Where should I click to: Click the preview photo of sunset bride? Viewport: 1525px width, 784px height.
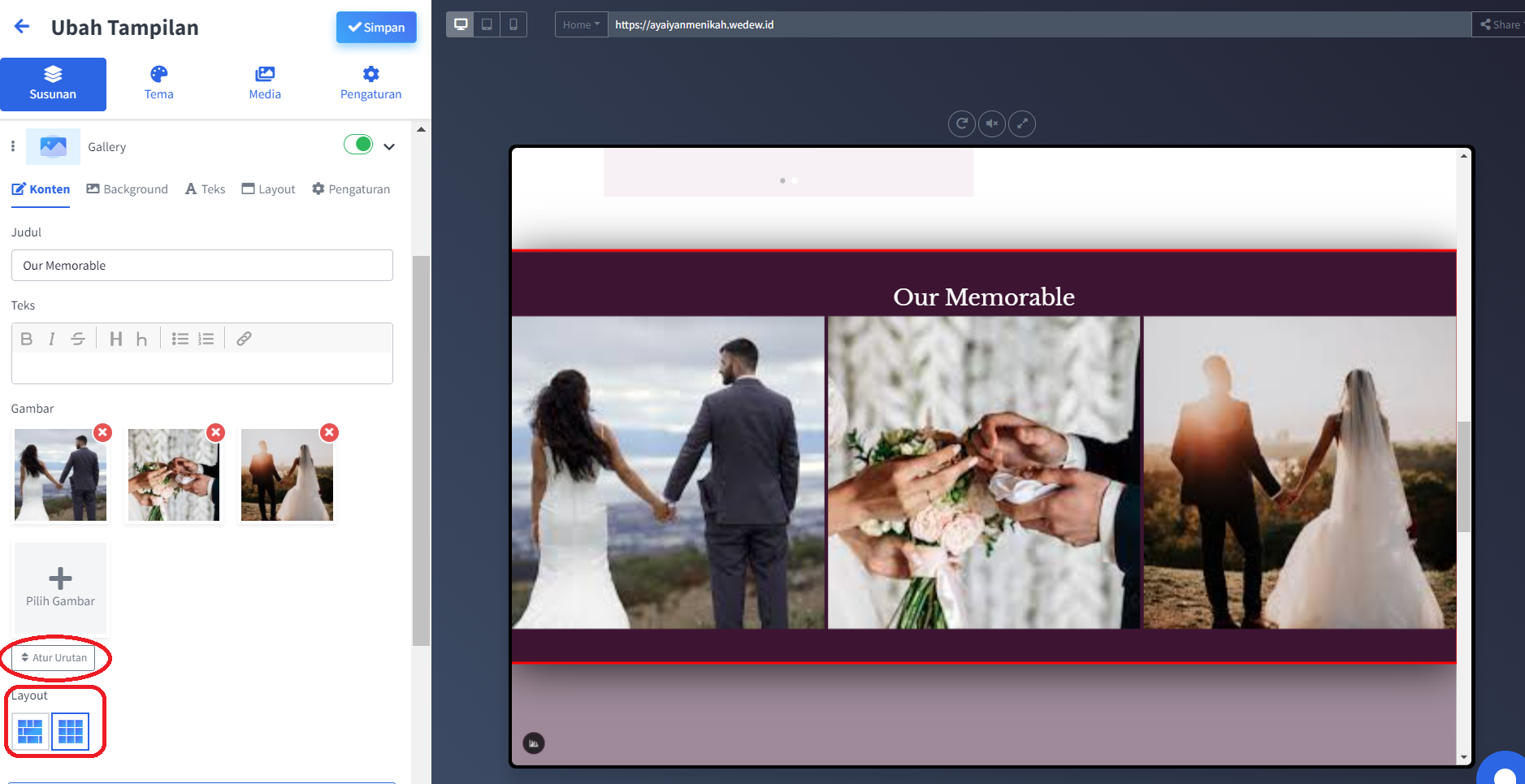click(x=1300, y=472)
